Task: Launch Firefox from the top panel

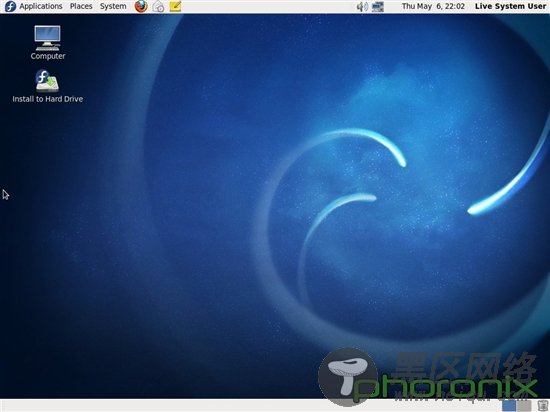Action: point(141,6)
